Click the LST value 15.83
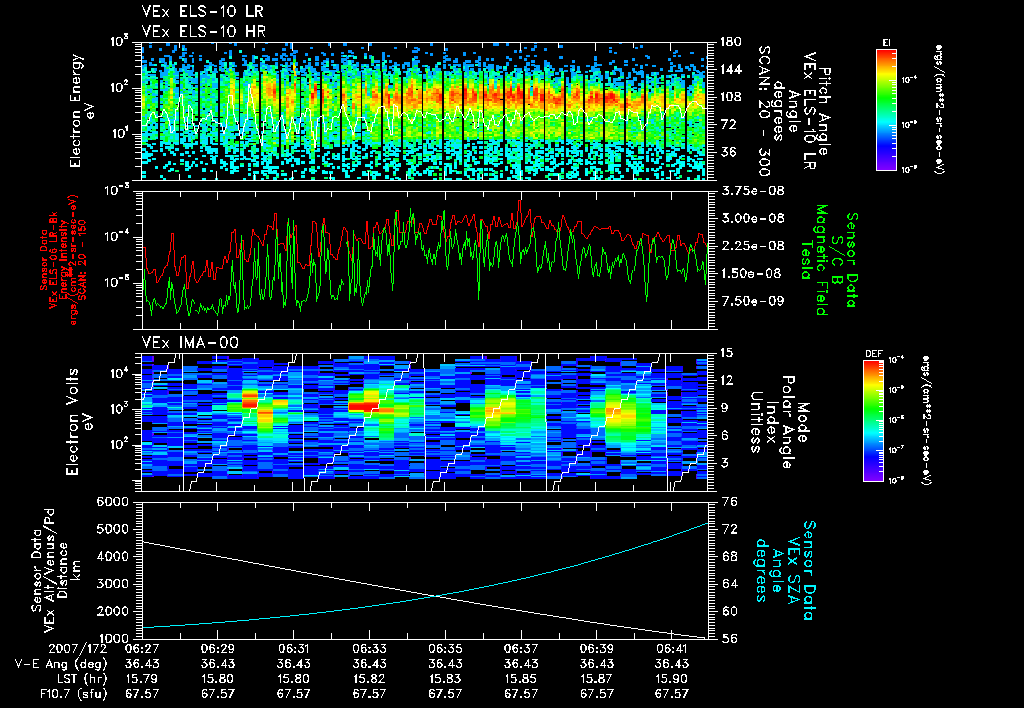 (x=445, y=679)
